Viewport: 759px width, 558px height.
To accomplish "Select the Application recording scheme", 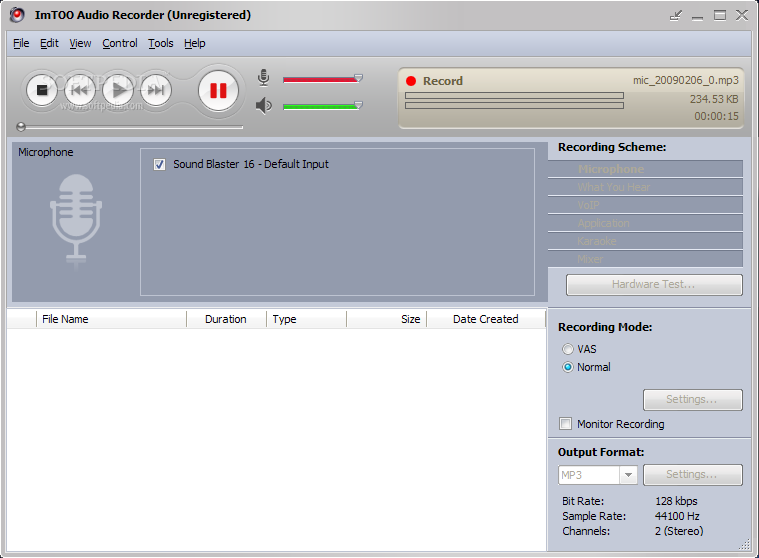I will [x=645, y=223].
